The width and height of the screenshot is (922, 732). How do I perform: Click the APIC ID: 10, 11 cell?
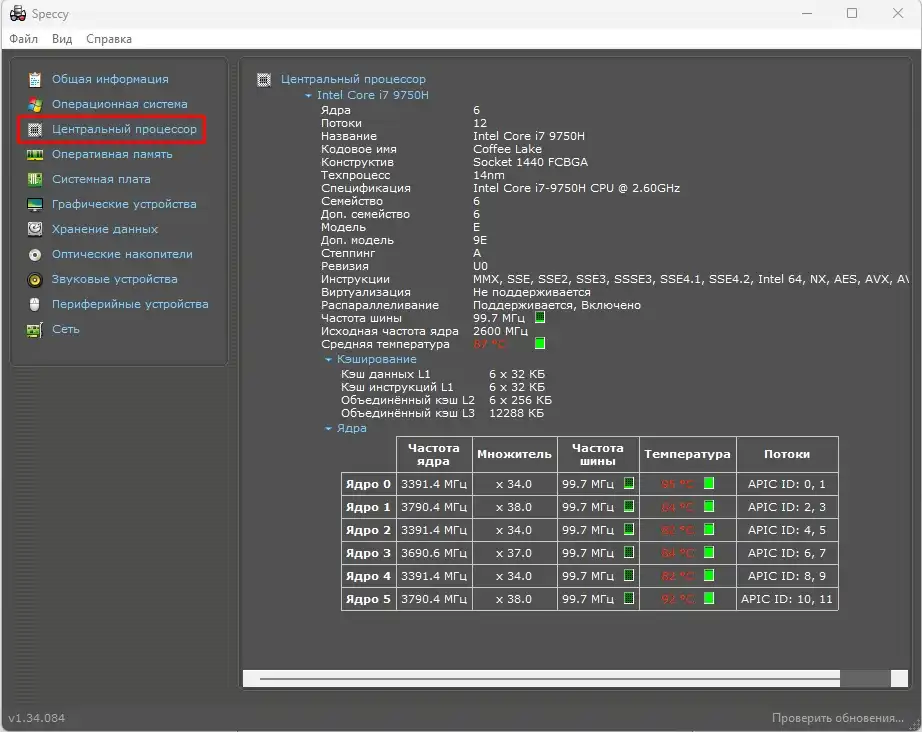787,599
